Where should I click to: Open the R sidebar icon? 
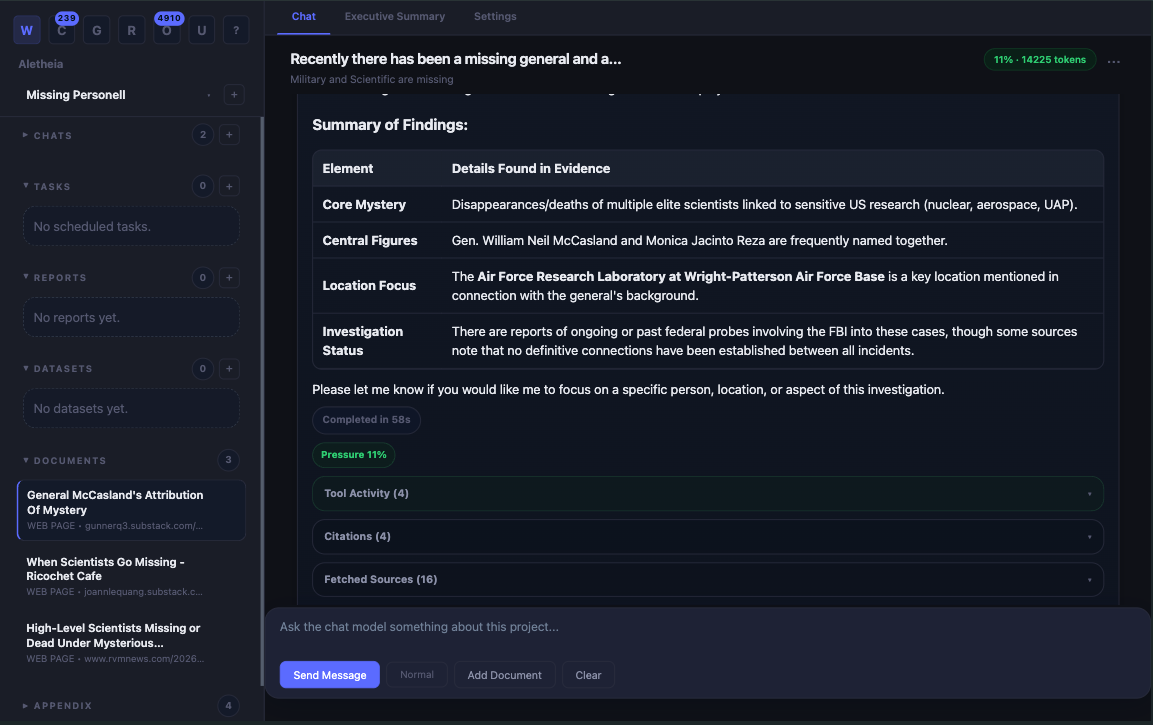point(132,30)
